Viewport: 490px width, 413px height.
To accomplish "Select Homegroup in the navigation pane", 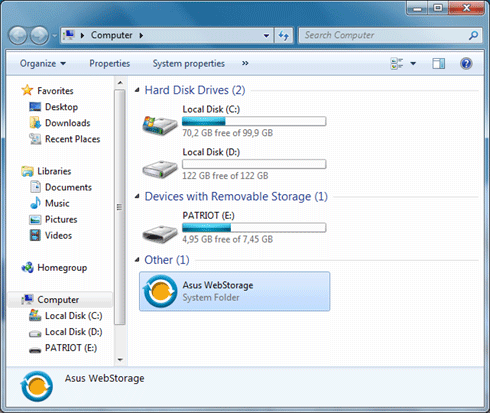I will (x=62, y=267).
